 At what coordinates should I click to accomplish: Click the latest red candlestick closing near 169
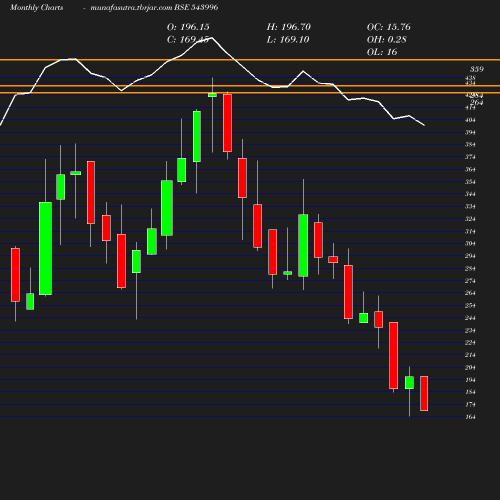pos(424,393)
